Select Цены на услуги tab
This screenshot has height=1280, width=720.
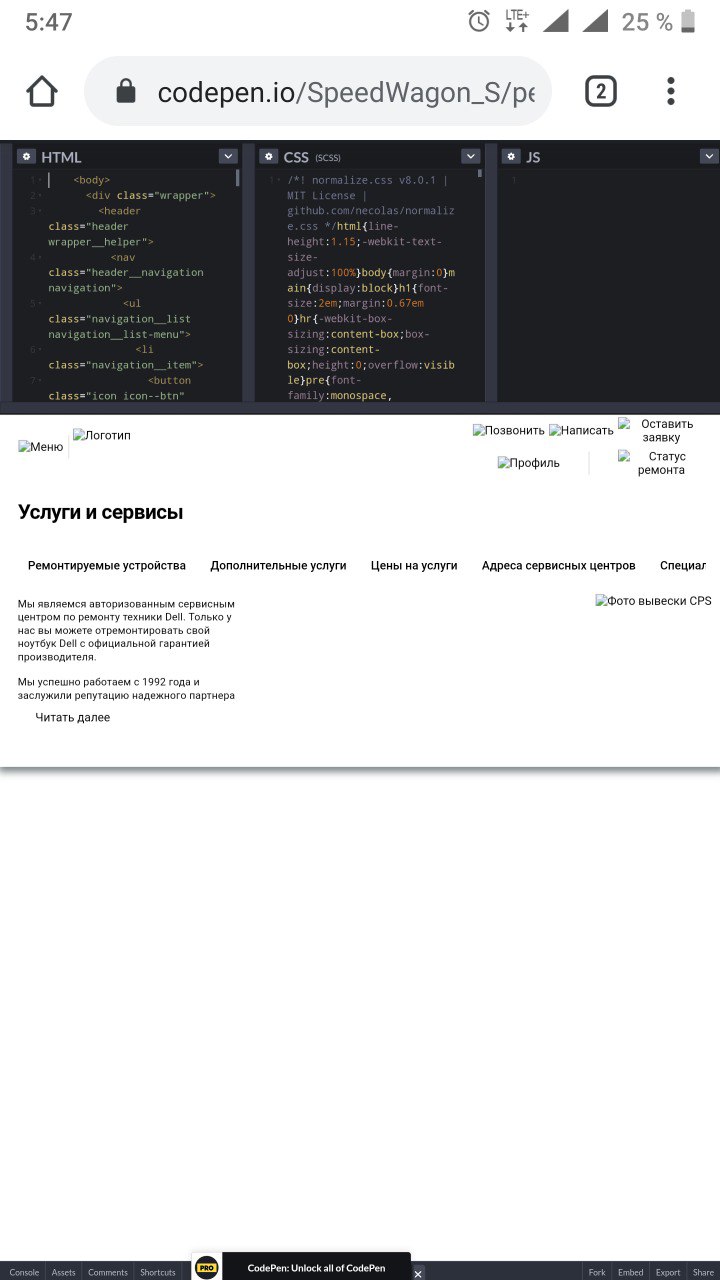coord(414,565)
